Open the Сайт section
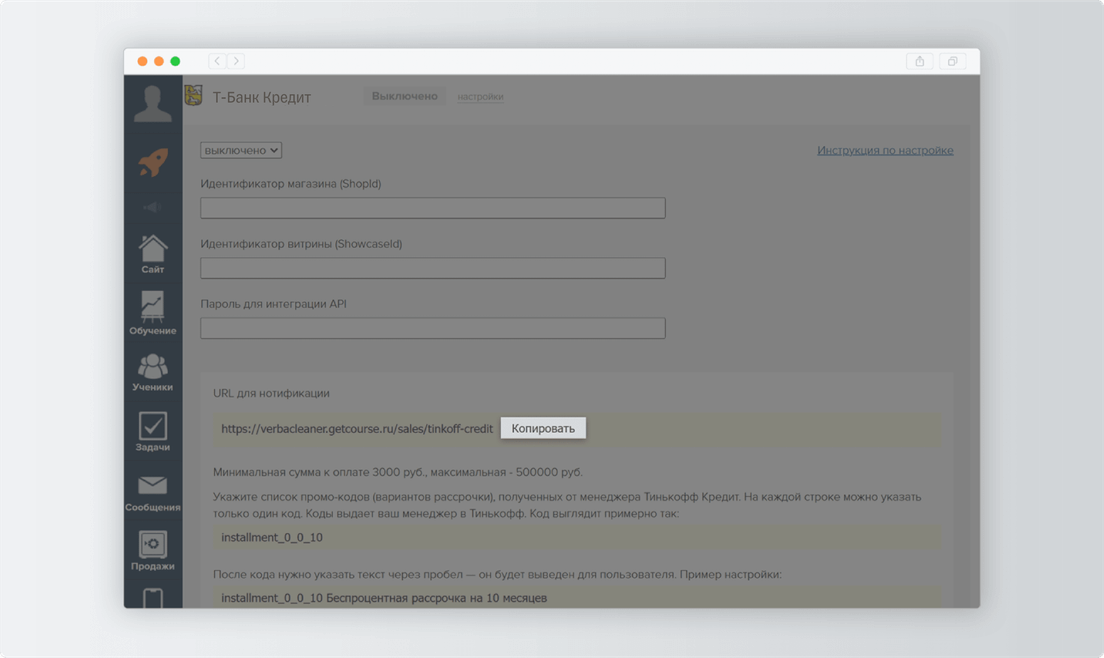 tap(153, 255)
